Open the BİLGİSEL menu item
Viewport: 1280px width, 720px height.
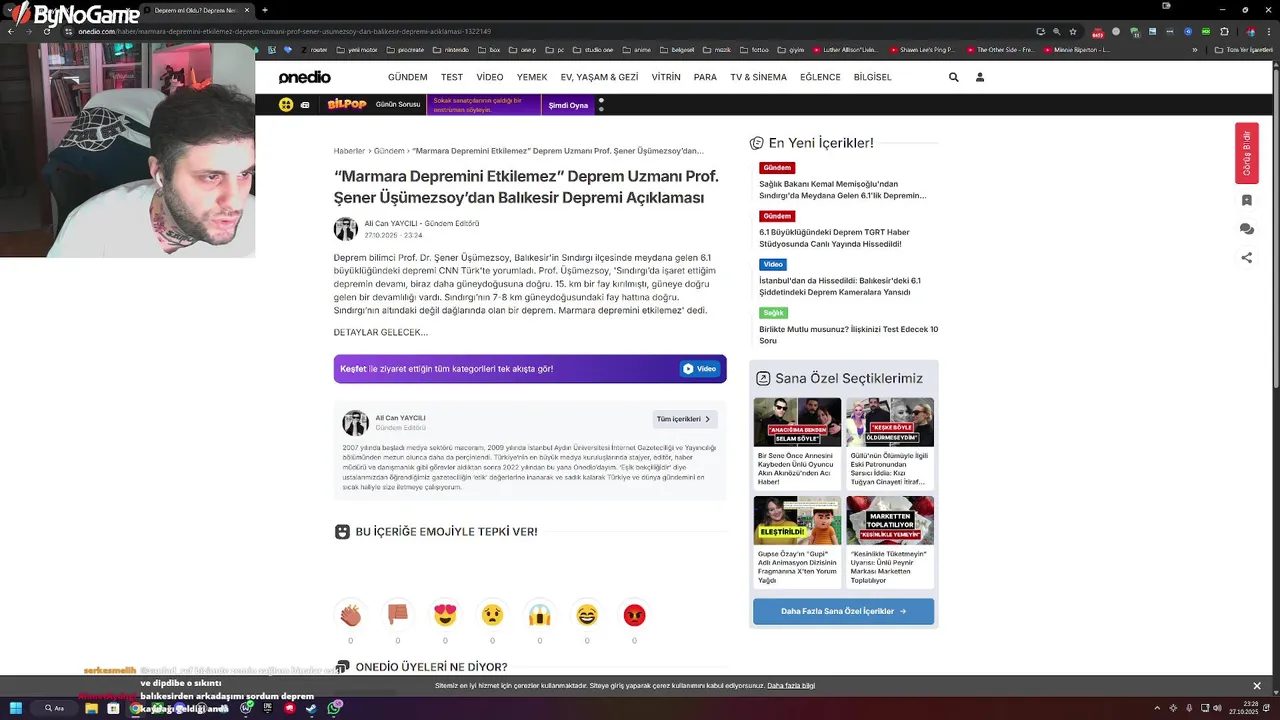tap(872, 77)
